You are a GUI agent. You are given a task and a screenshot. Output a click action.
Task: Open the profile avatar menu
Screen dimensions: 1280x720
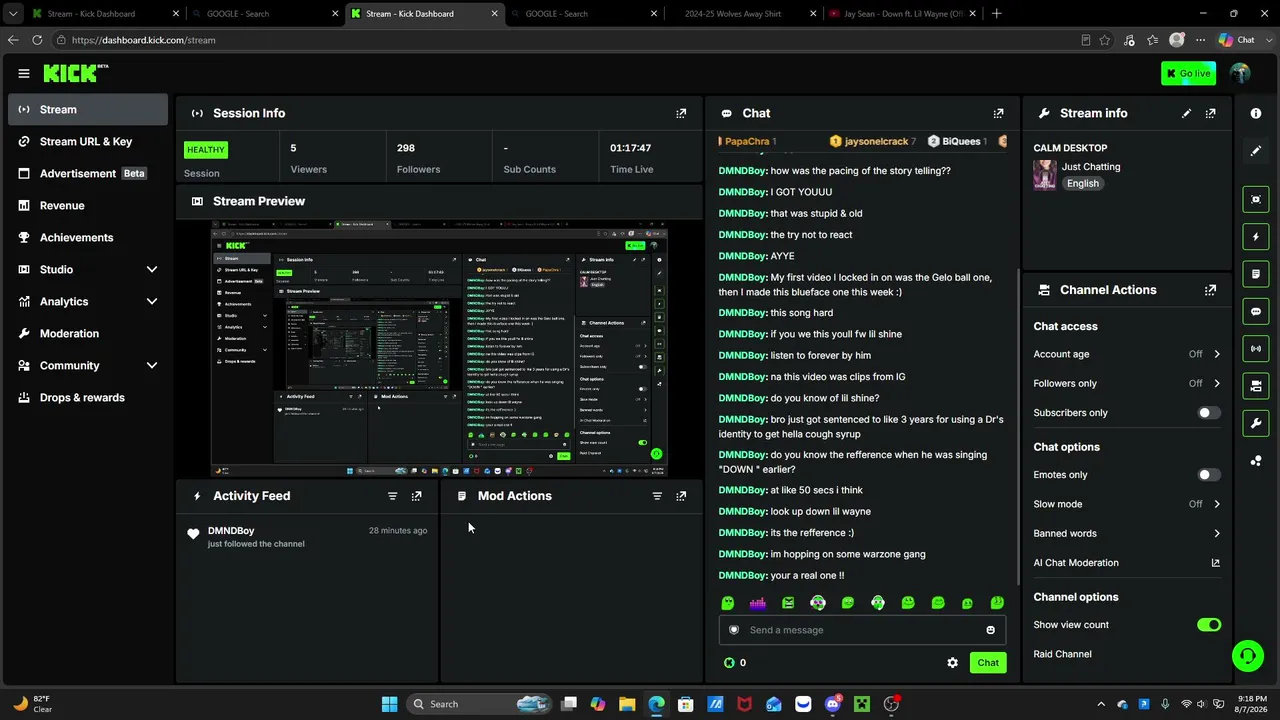tap(1240, 73)
